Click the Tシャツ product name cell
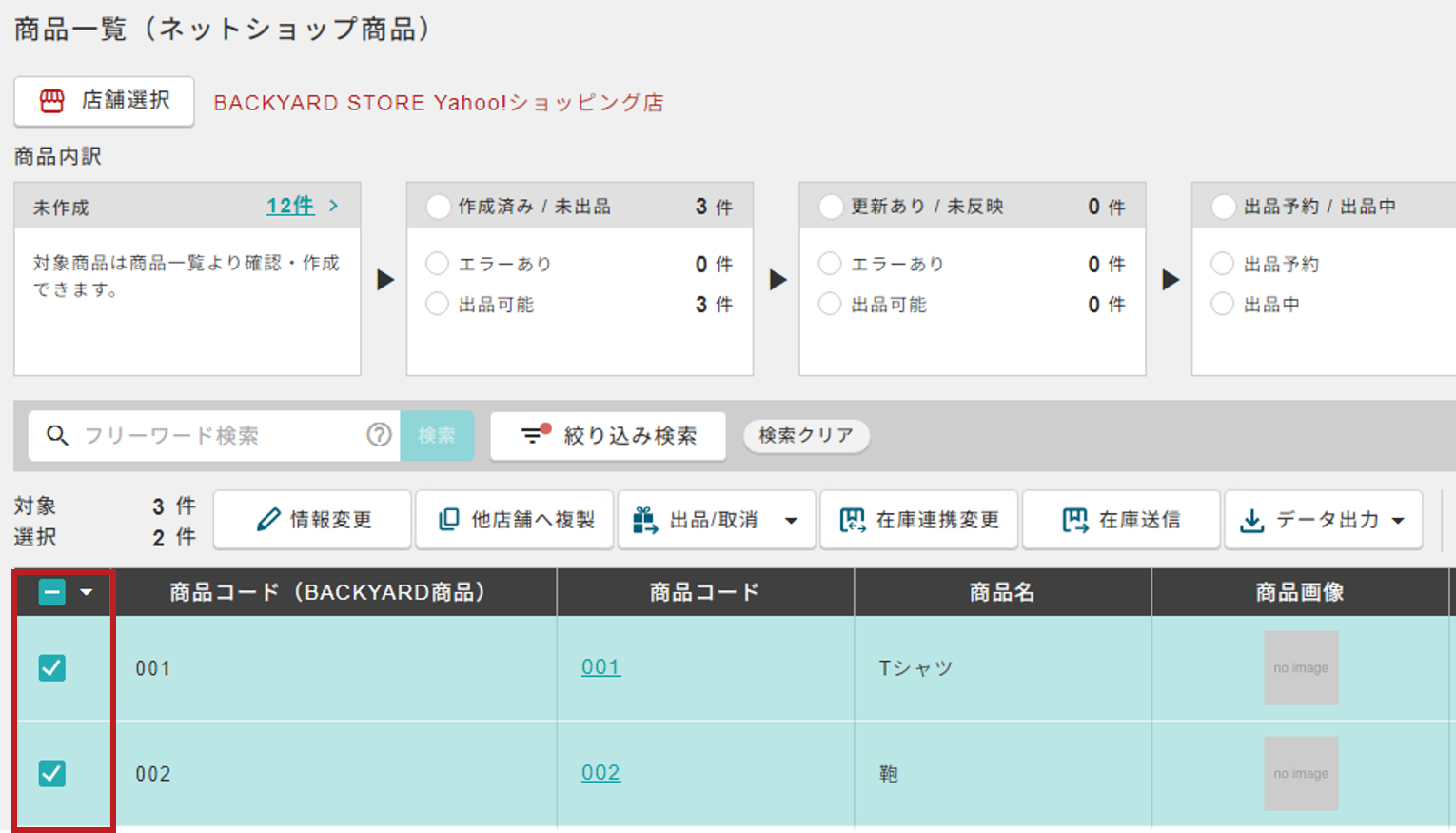Viewport: 1456px width, 833px height. (x=1003, y=668)
